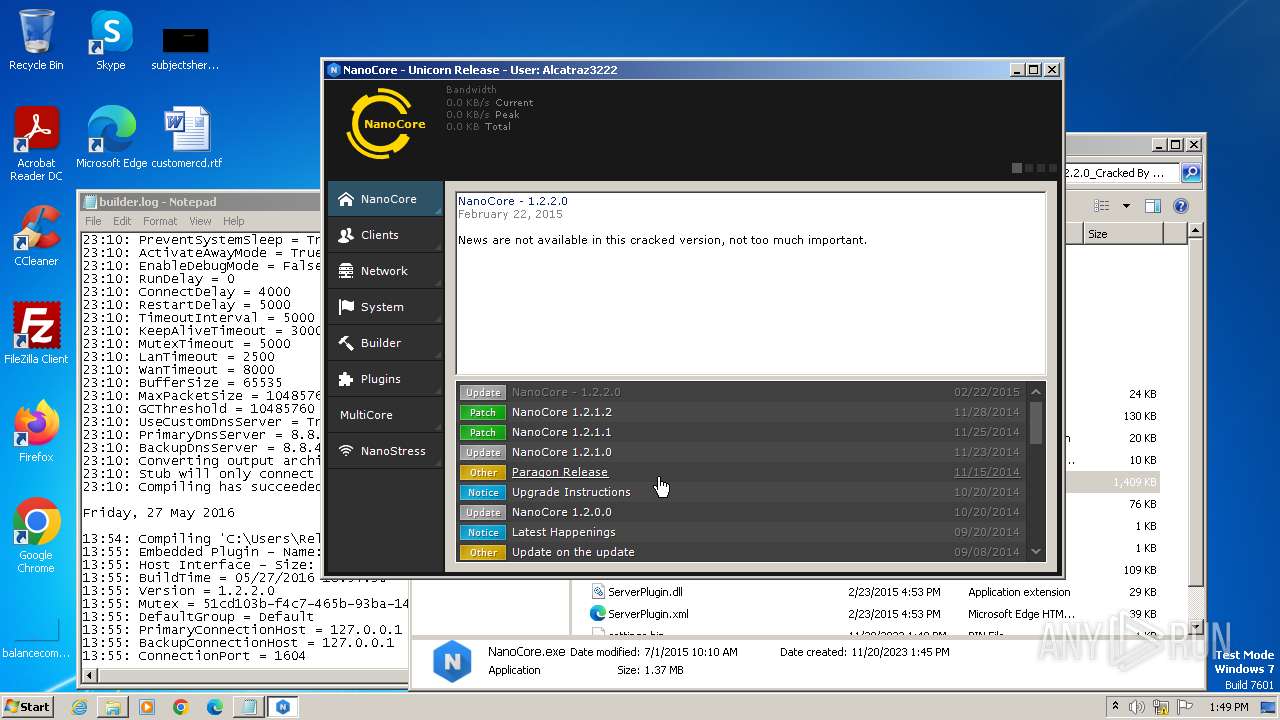The width and height of the screenshot is (1280, 720).
Task: Select the greyed NanoCore 1.2.2.0 update entry
Action: point(741,392)
